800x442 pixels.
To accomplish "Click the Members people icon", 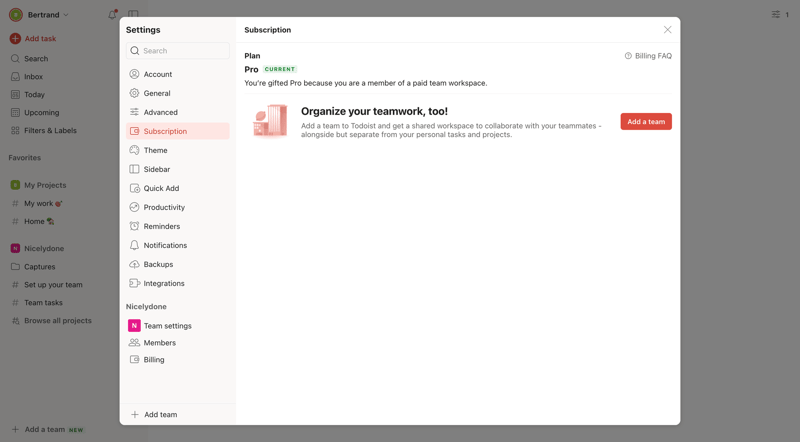I will click(x=134, y=342).
